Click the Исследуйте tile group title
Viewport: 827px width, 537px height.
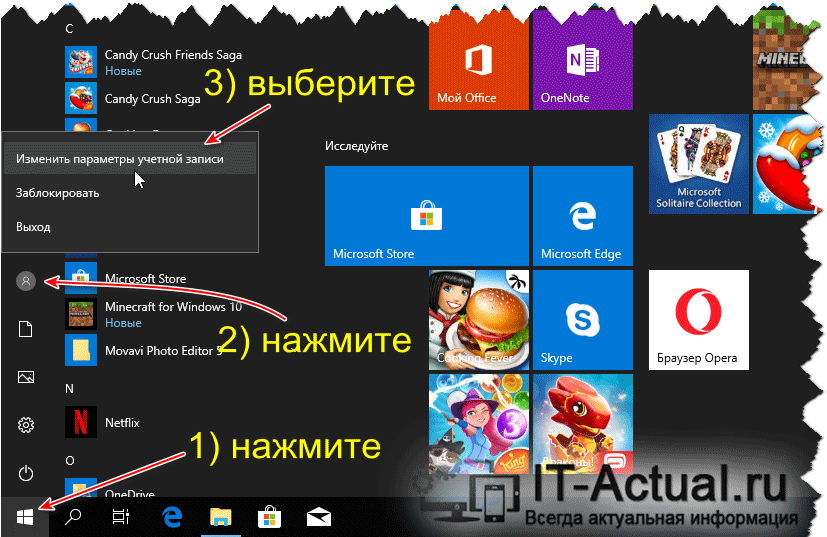tap(357, 146)
